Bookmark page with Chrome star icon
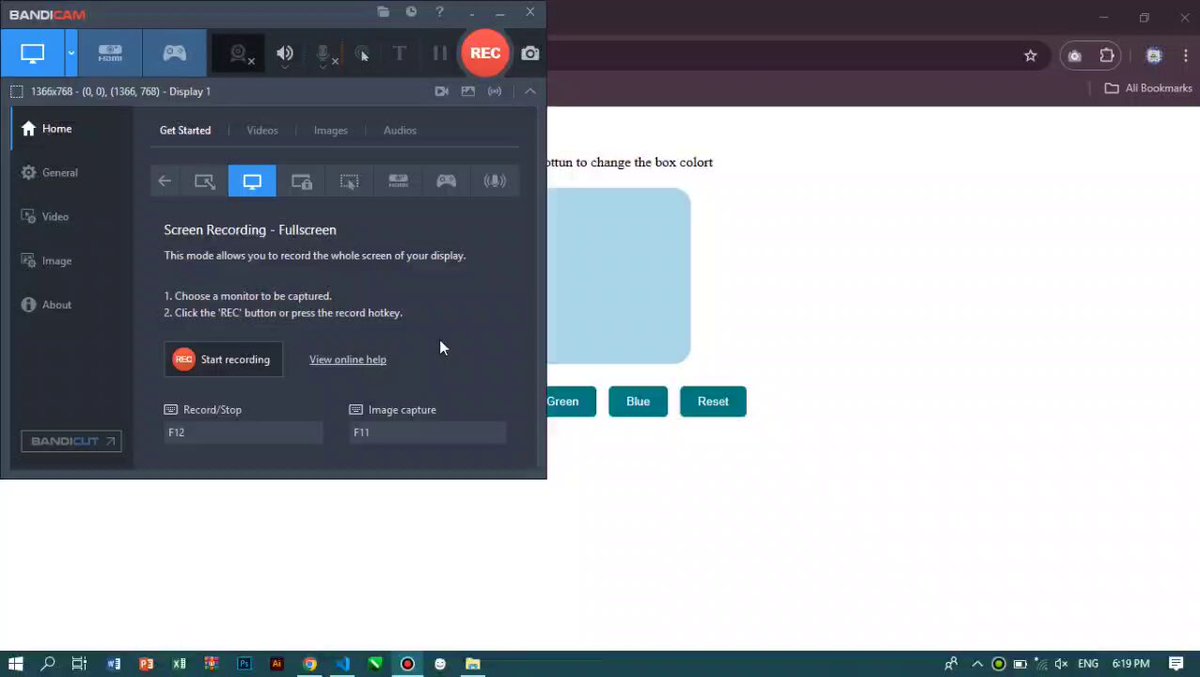Viewport: 1200px width, 677px height. pos(1030,56)
